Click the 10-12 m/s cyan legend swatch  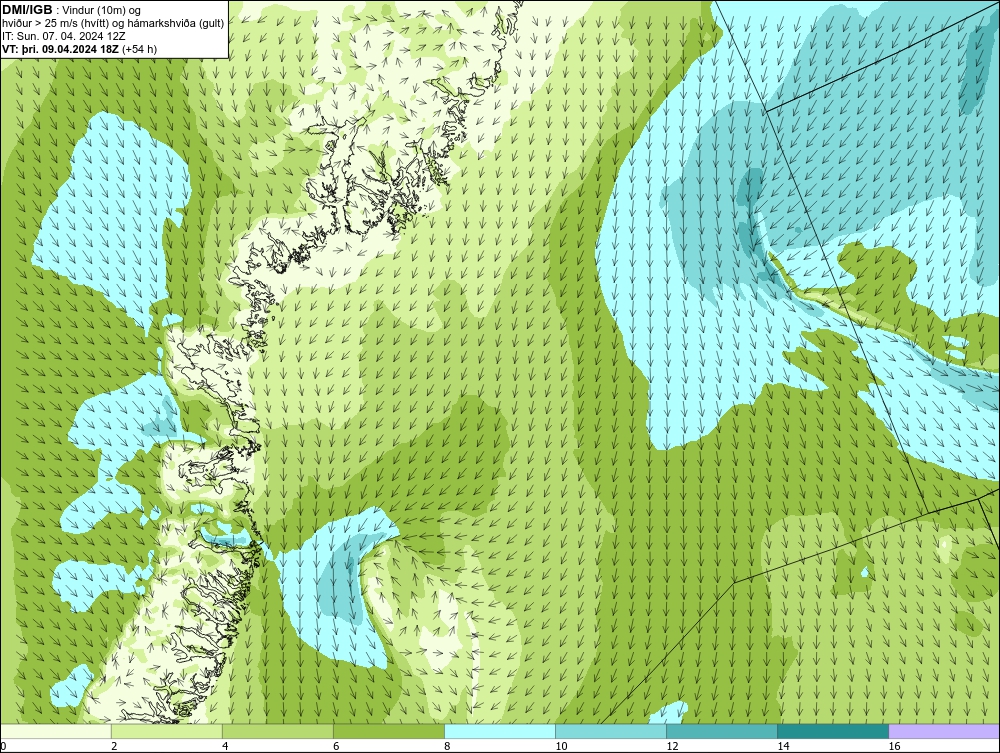(611, 731)
